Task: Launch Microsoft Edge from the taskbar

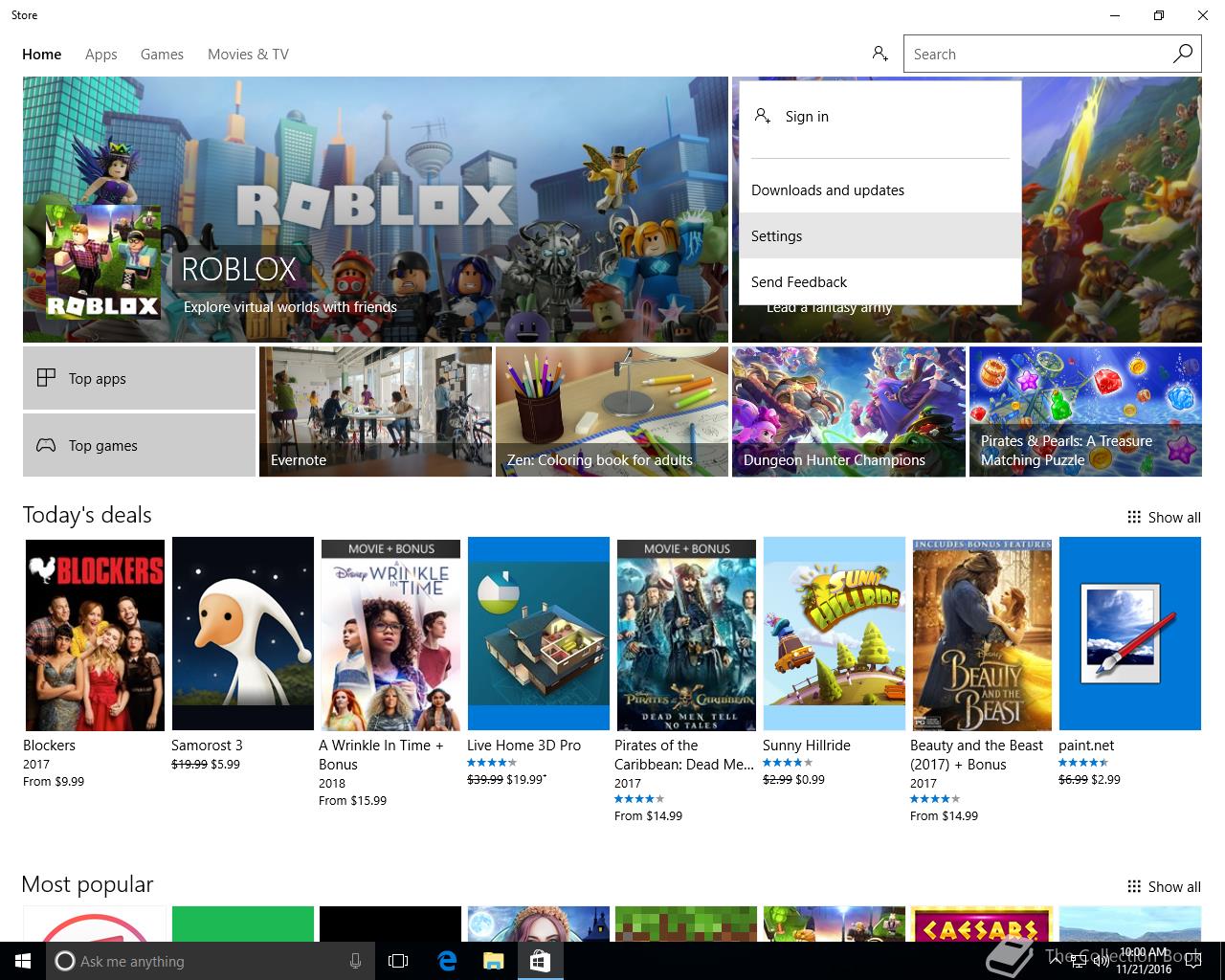Action: 446,961
